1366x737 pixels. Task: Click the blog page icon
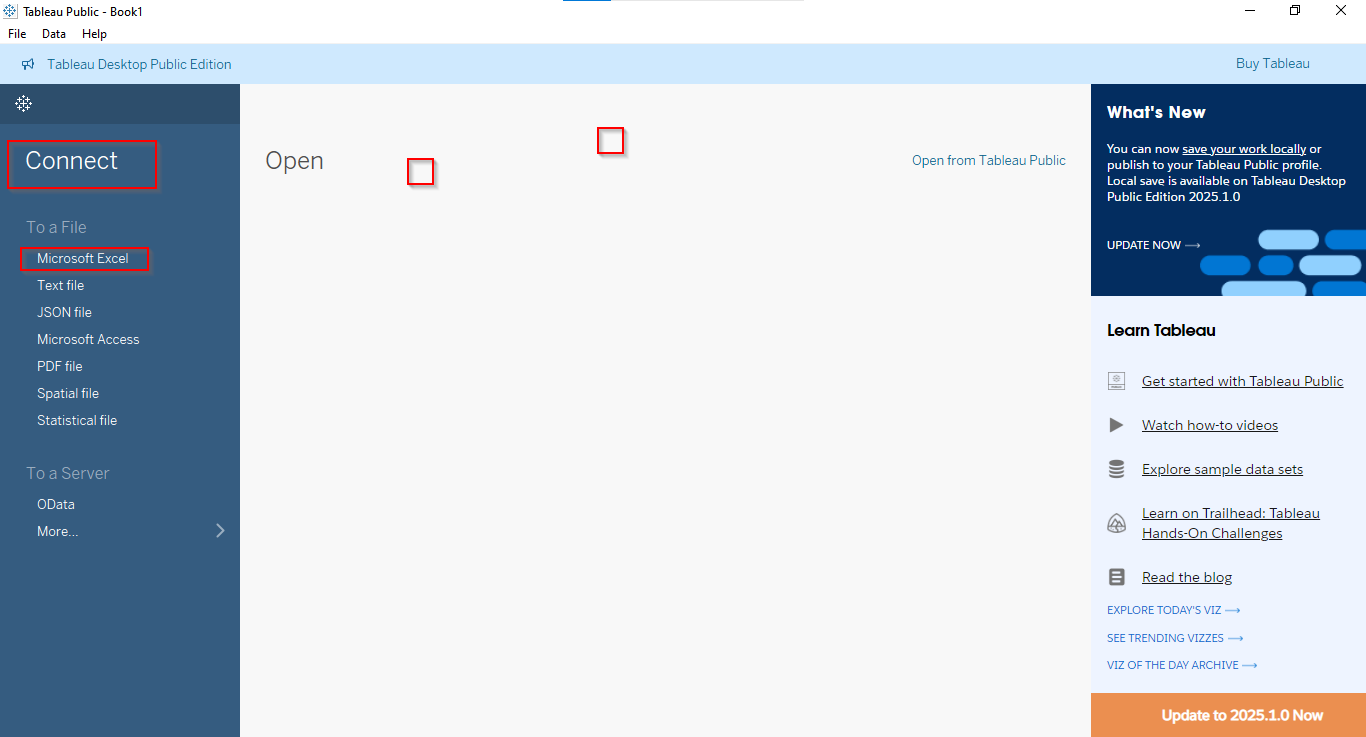point(1117,577)
